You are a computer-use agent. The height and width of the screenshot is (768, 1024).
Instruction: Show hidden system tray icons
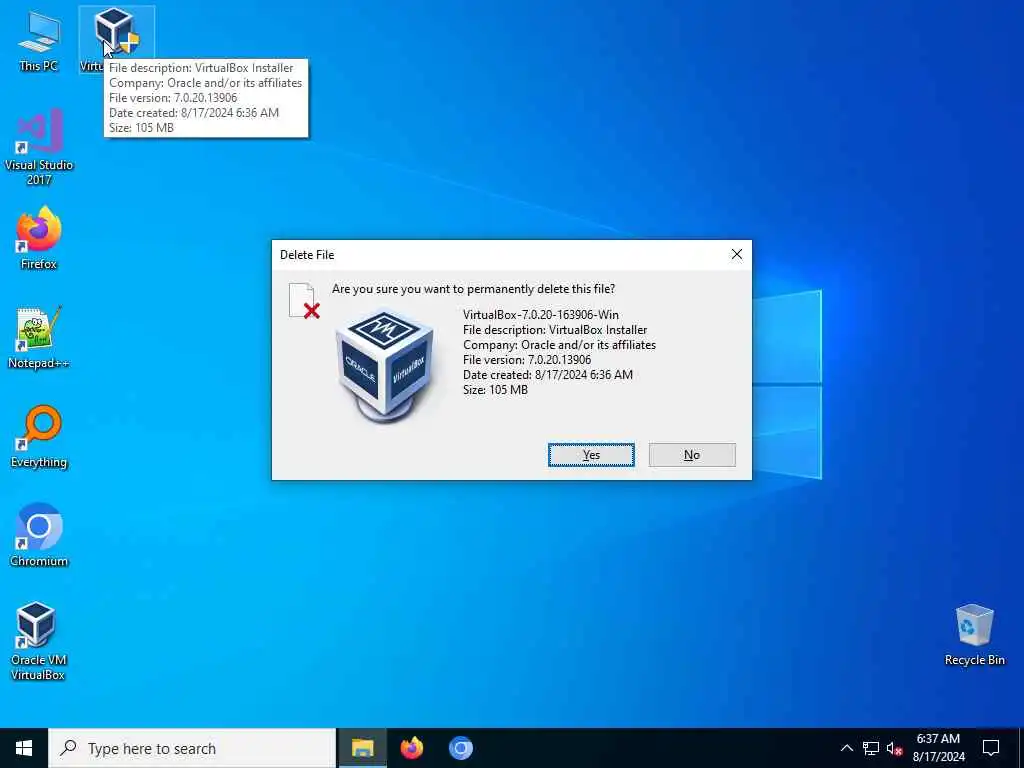pos(846,748)
